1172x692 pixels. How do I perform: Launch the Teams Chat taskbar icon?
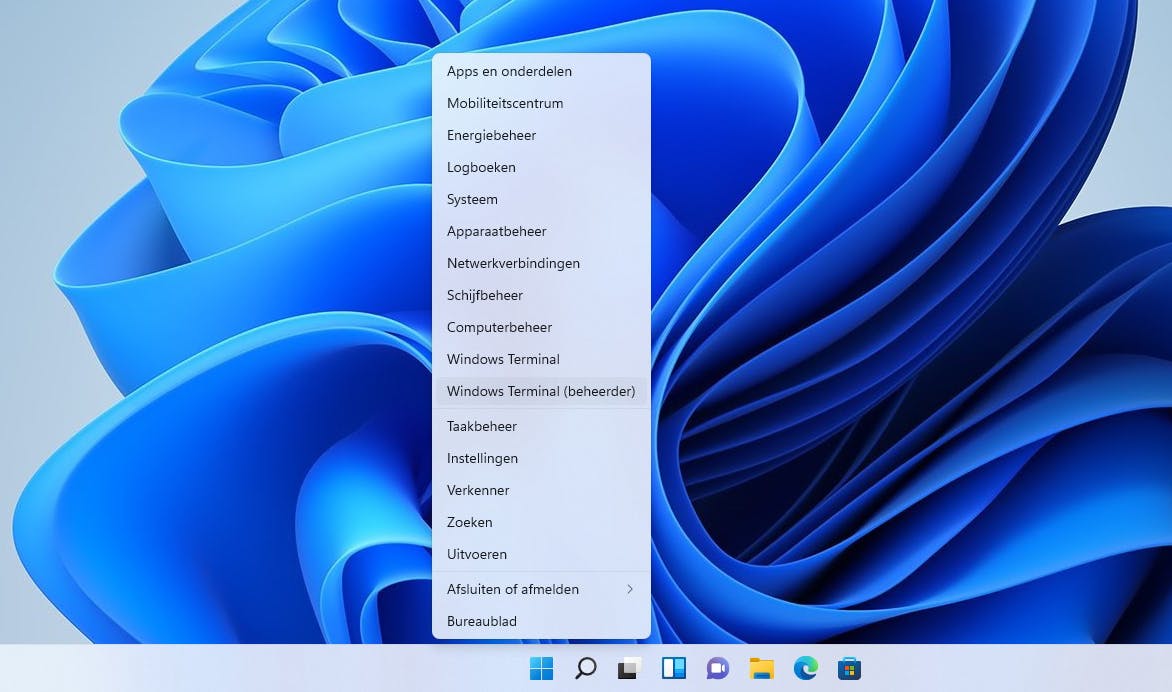(717, 668)
